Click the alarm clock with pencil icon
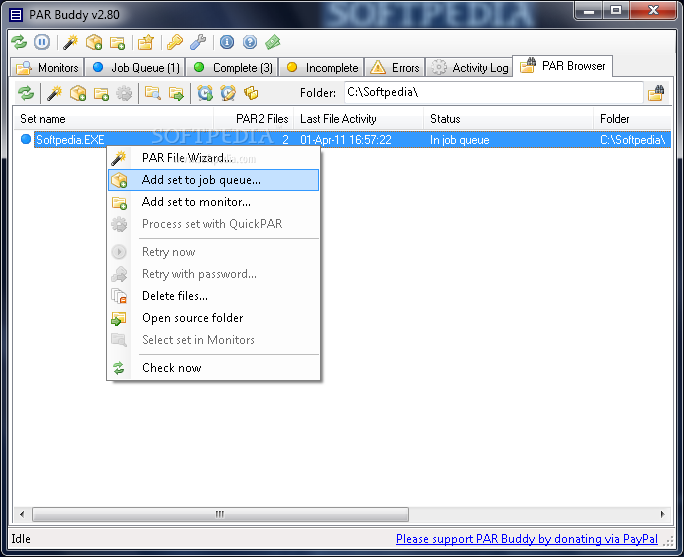The width and height of the screenshot is (684, 557). point(228,93)
